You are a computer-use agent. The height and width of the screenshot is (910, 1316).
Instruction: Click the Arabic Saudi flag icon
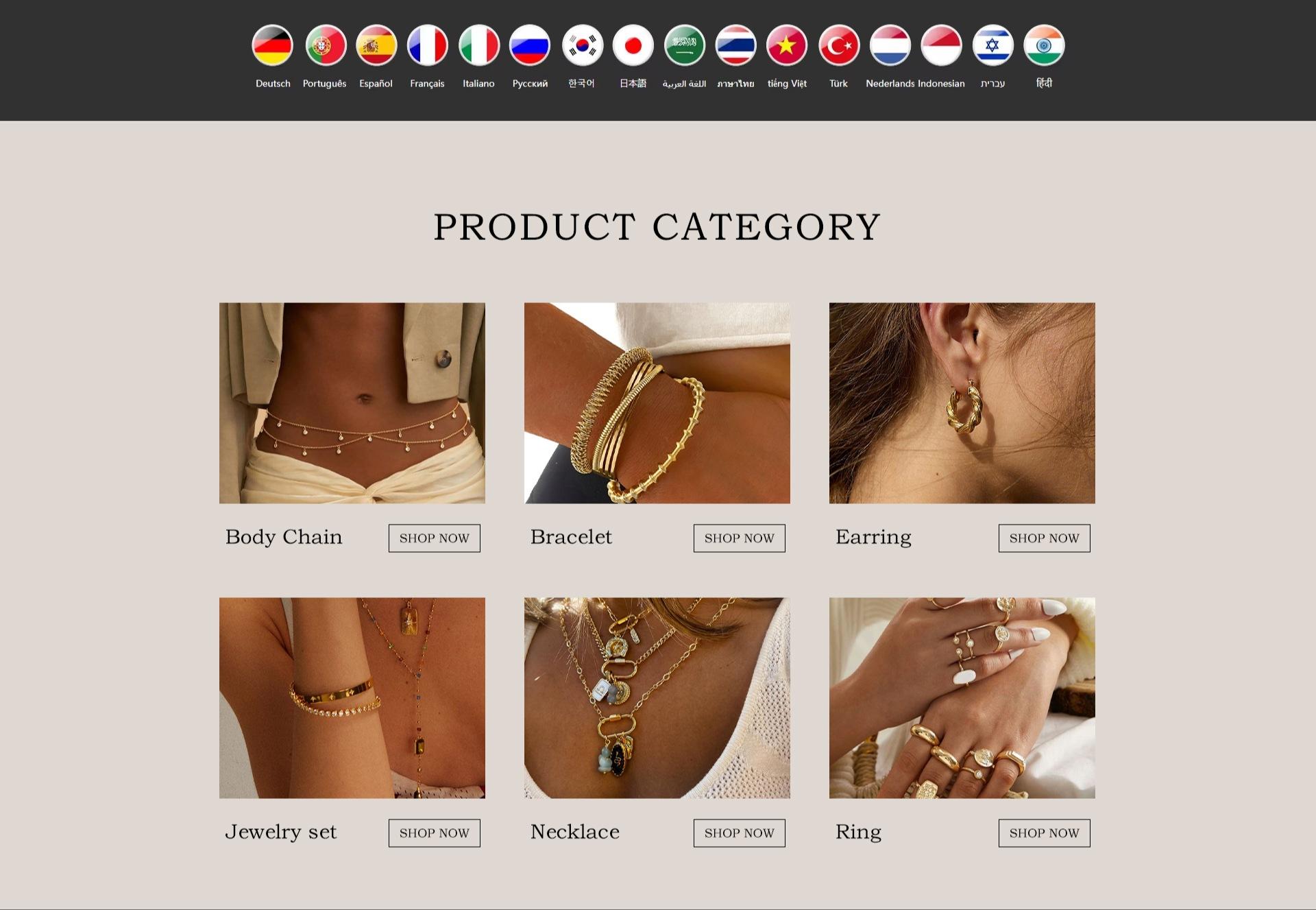tap(684, 45)
